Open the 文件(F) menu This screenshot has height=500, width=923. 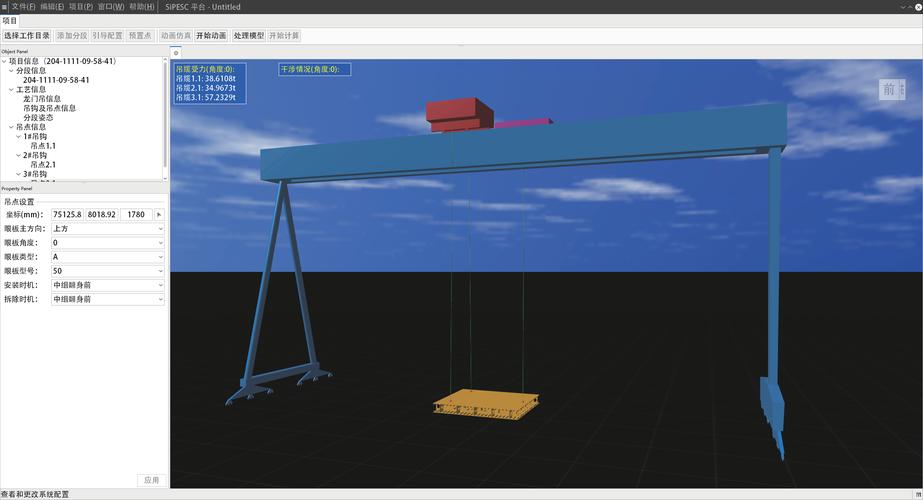point(23,6)
